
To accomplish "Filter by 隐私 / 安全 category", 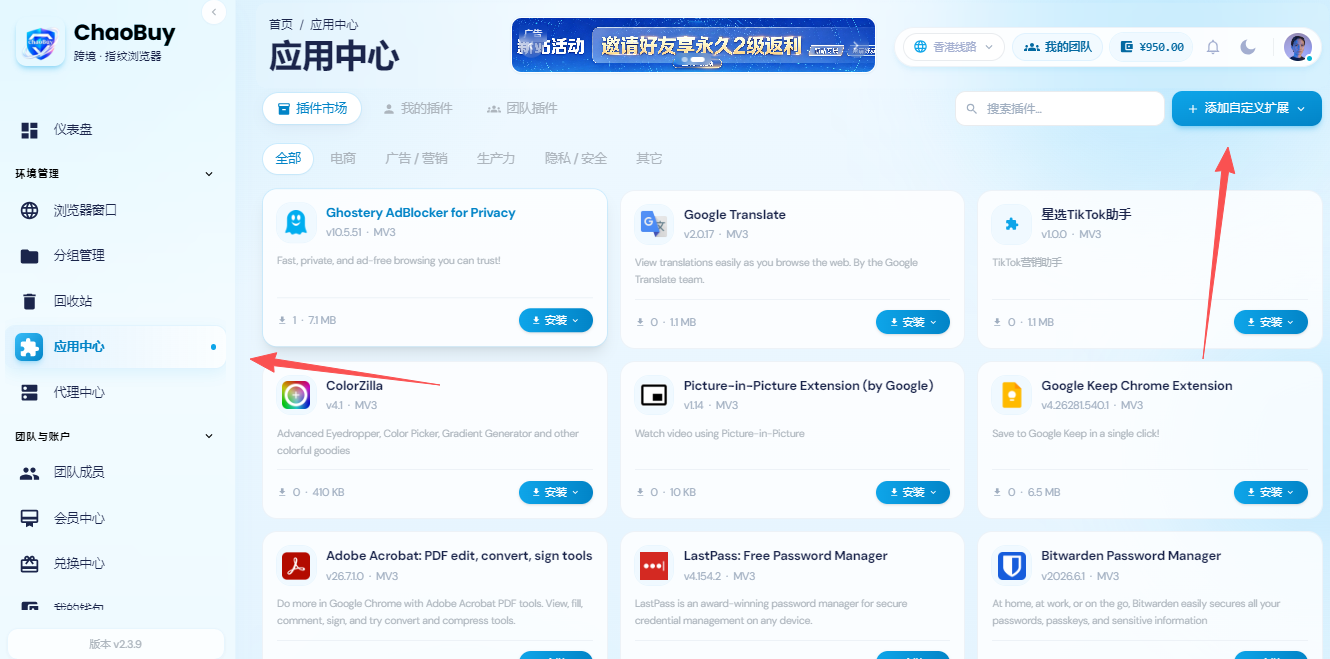I will click(x=576, y=158).
